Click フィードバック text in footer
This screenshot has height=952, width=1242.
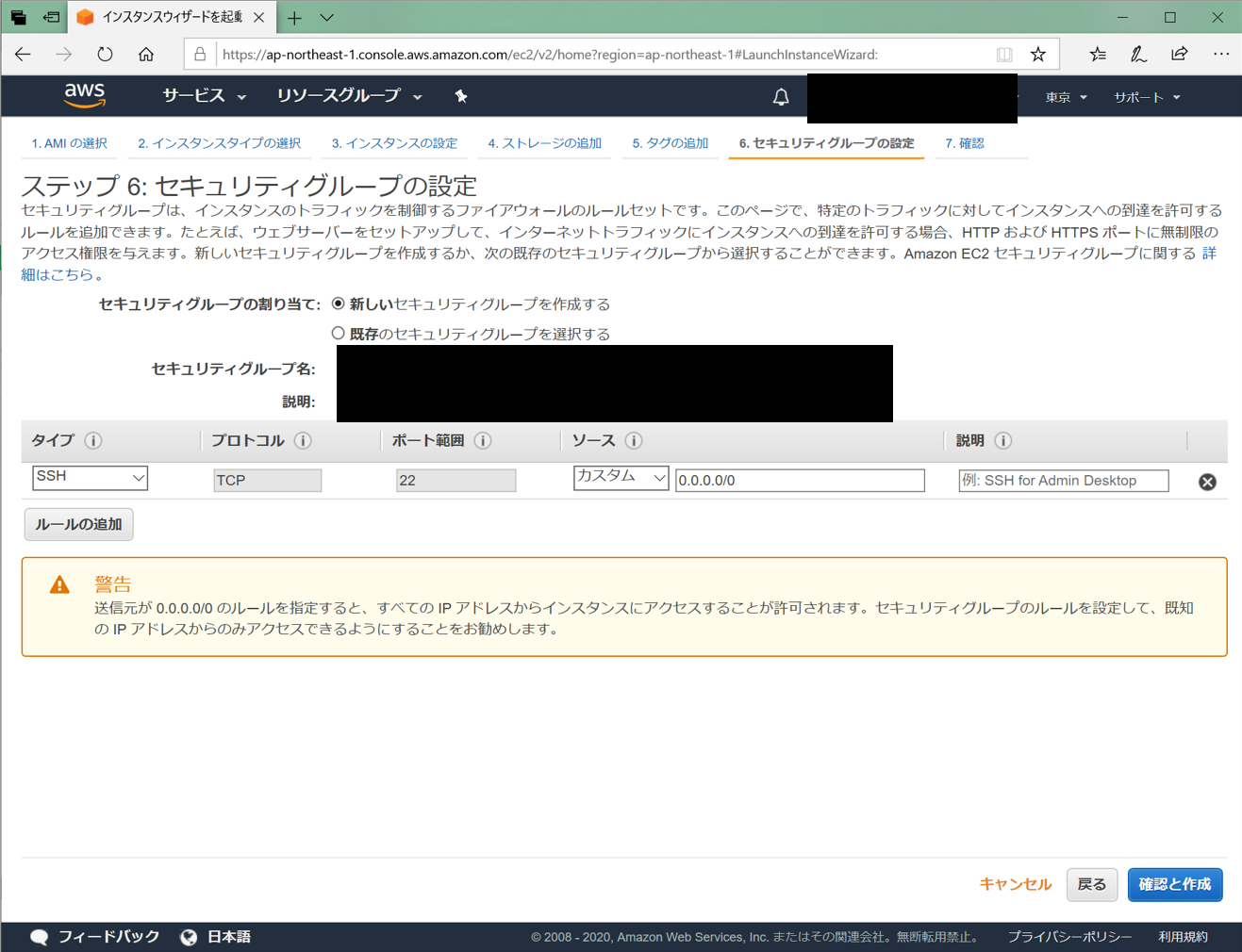coord(108,937)
